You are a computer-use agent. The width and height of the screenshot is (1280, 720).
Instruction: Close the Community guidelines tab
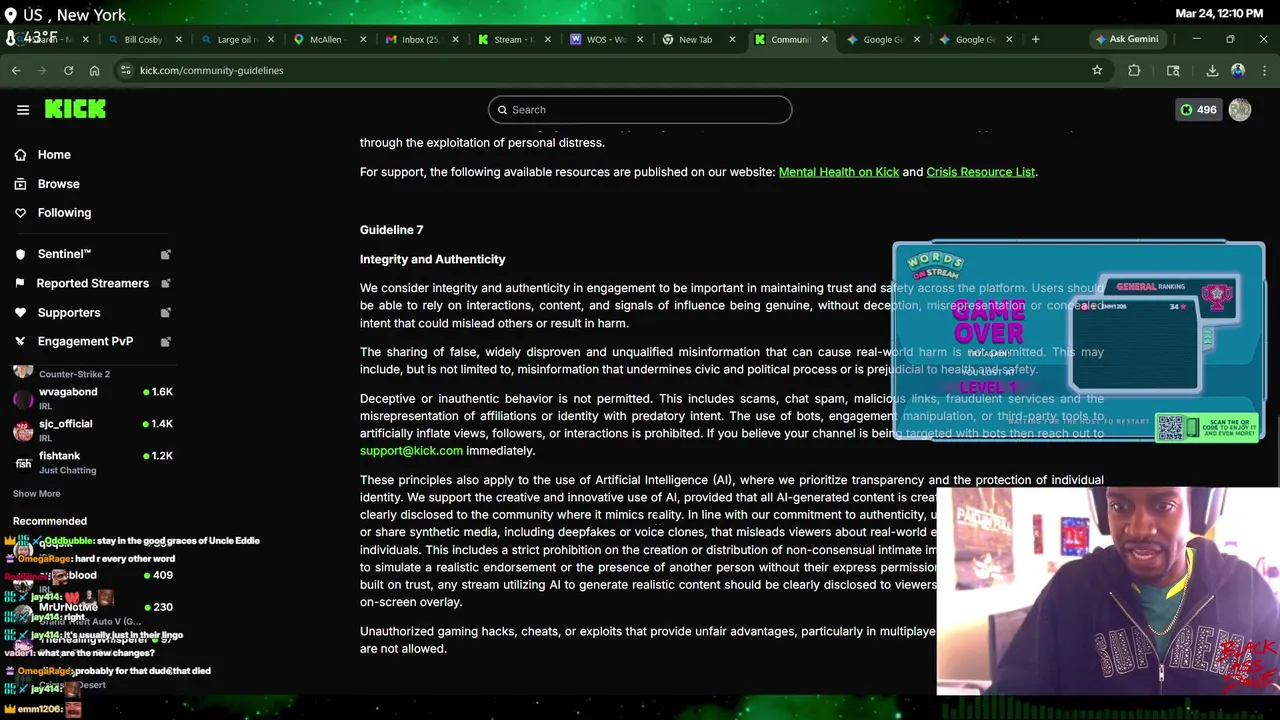click(824, 39)
